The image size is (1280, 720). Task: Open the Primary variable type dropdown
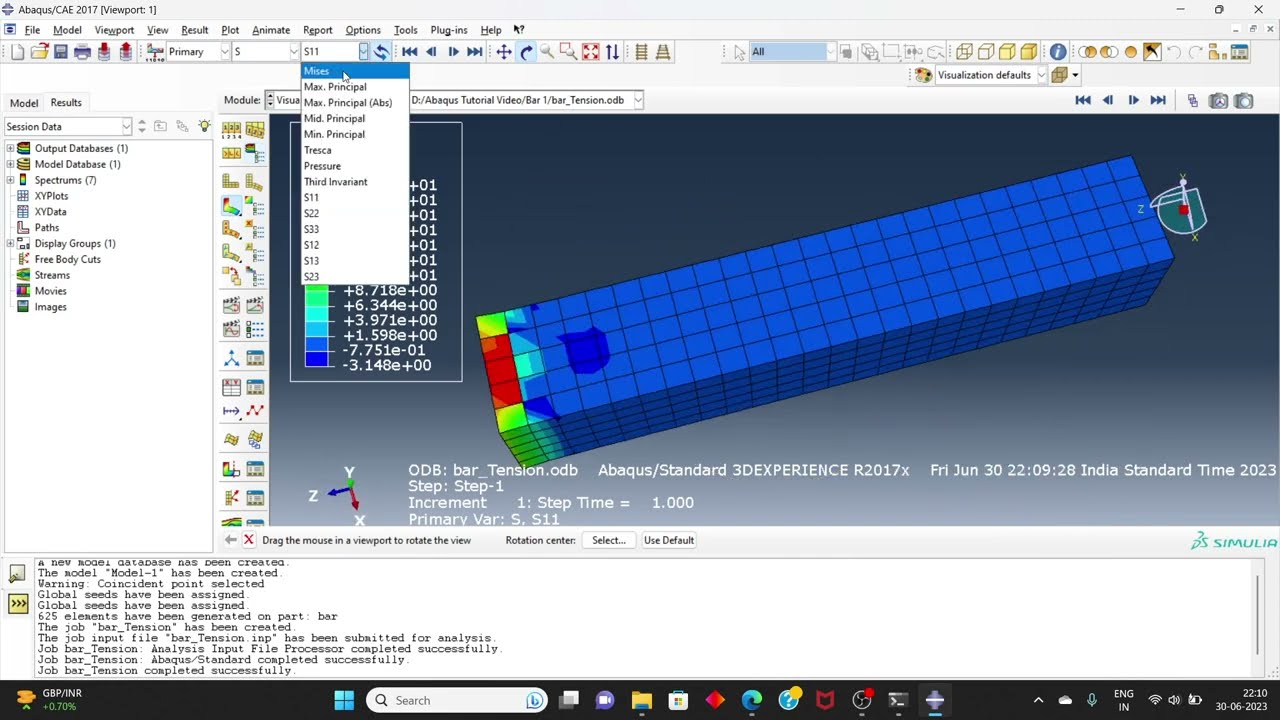tap(224, 52)
